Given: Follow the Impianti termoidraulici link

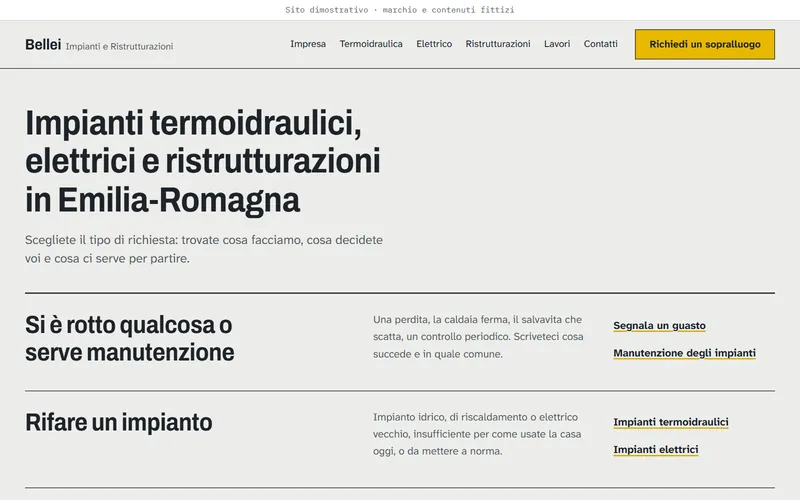Looking at the screenshot, I should pos(671,422).
